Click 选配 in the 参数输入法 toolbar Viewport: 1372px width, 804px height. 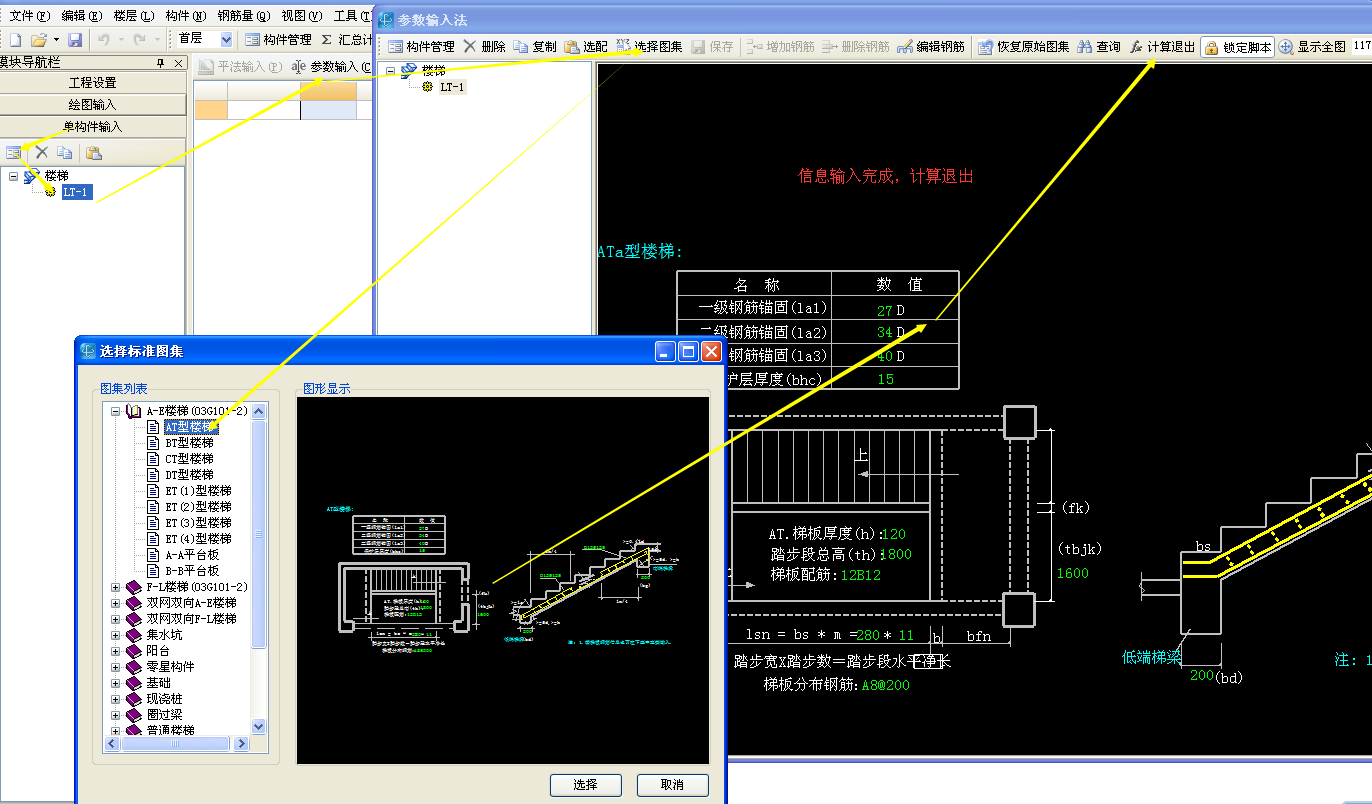click(586, 47)
